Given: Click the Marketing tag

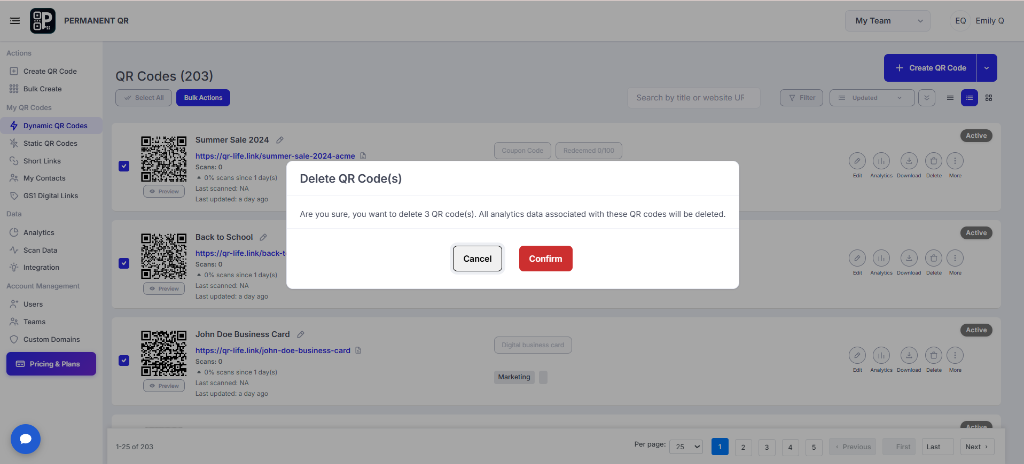Looking at the screenshot, I should [x=514, y=377].
